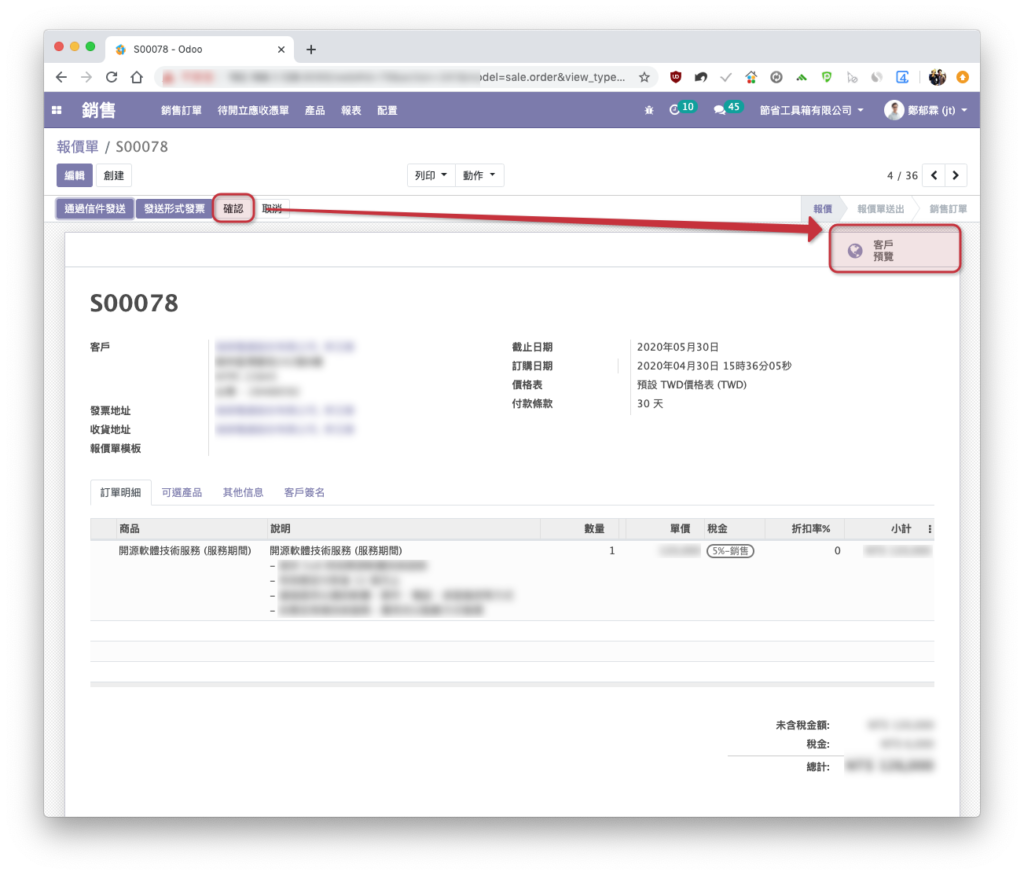Open the 客戶預覽 customer preview button
1024x875 pixels.
click(895, 249)
